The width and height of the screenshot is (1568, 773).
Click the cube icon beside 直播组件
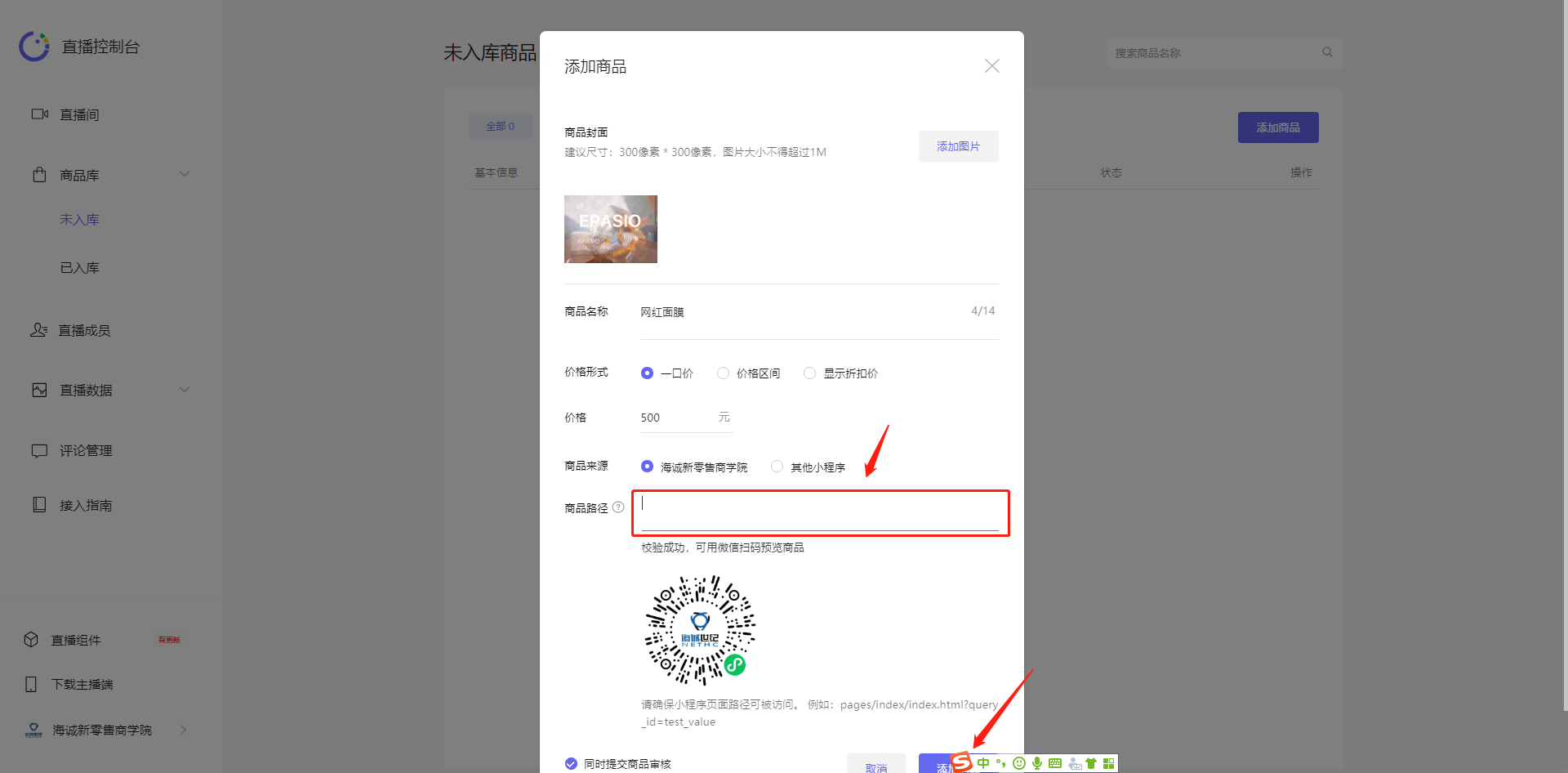31,640
